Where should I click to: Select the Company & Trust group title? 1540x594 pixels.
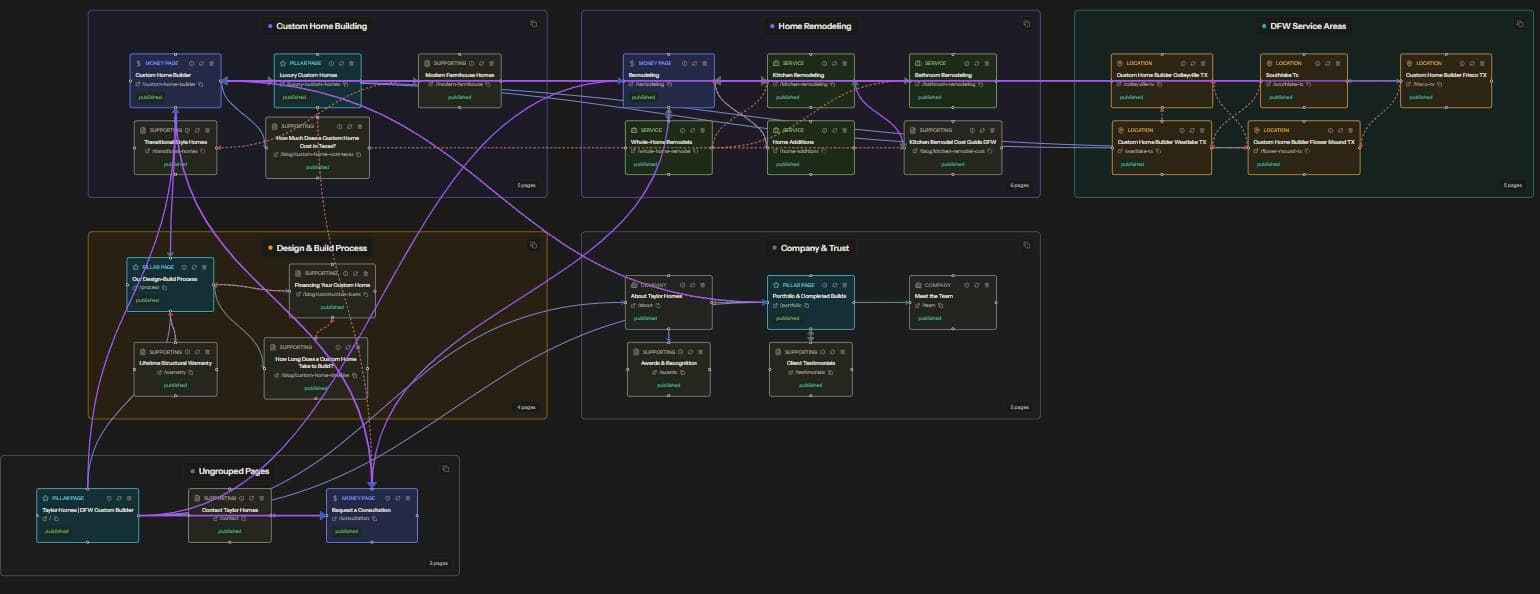tap(815, 248)
